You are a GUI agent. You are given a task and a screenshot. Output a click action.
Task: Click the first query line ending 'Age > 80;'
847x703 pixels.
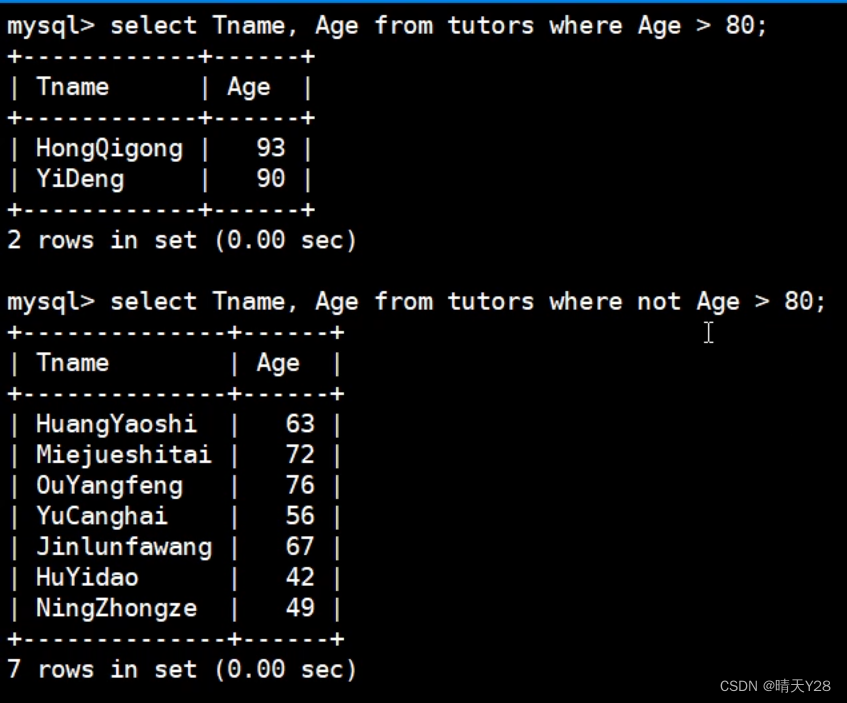pos(387,26)
